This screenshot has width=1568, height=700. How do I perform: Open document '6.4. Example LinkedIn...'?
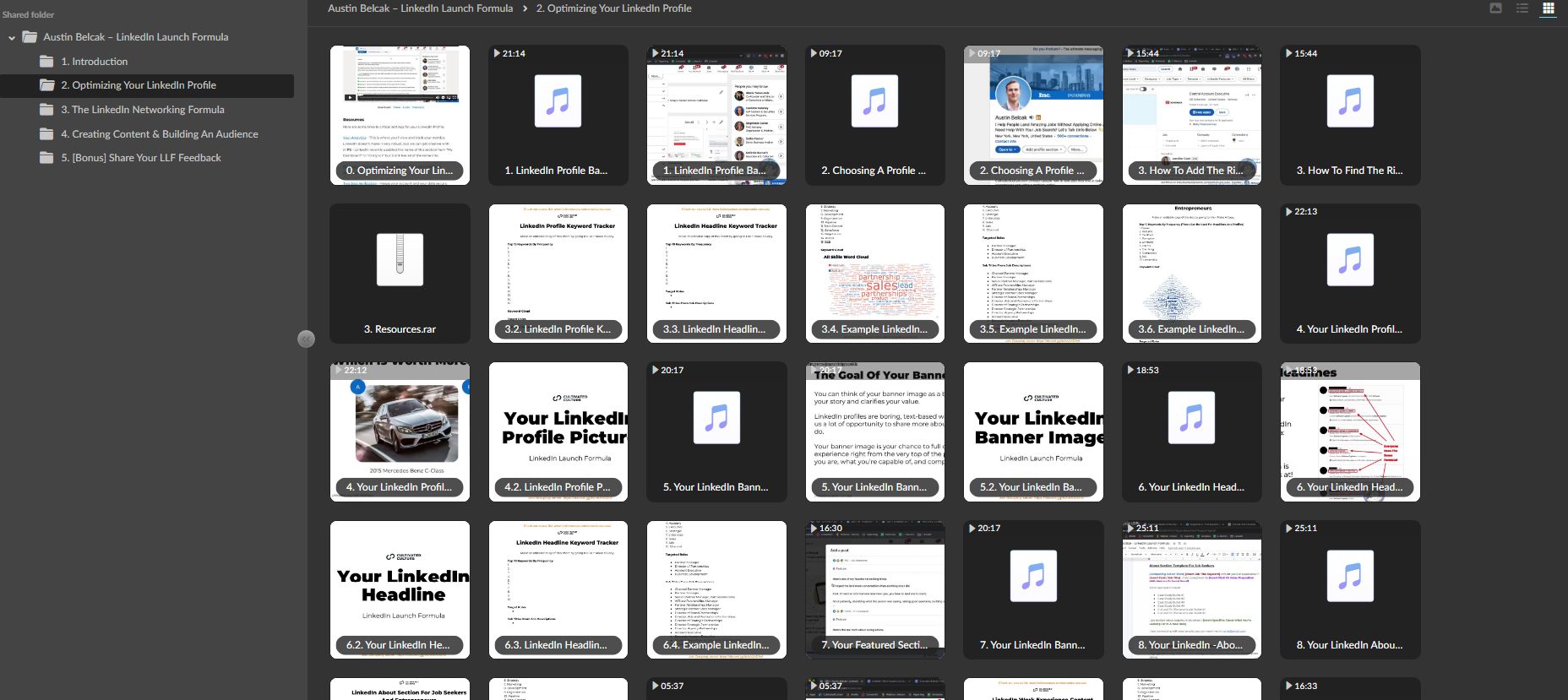click(x=716, y=589)
